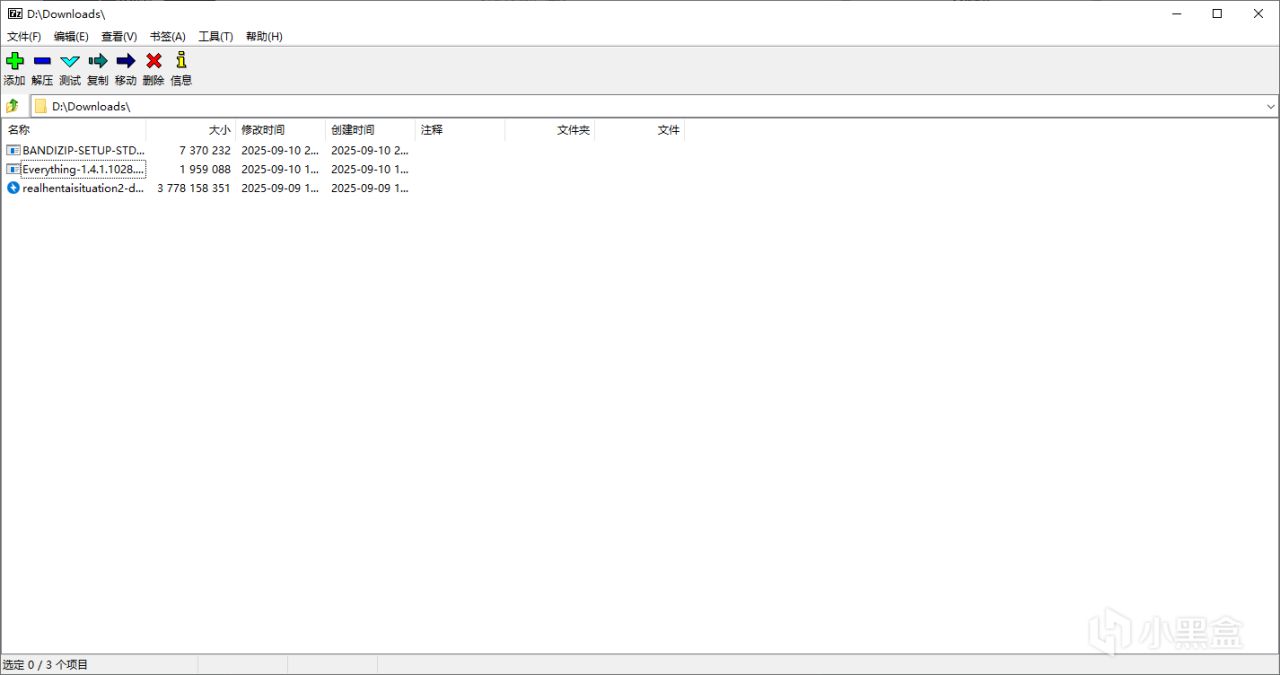Click the BANDIZIP row modified date
1280x675 pixels.
click(x=280, y=150)
